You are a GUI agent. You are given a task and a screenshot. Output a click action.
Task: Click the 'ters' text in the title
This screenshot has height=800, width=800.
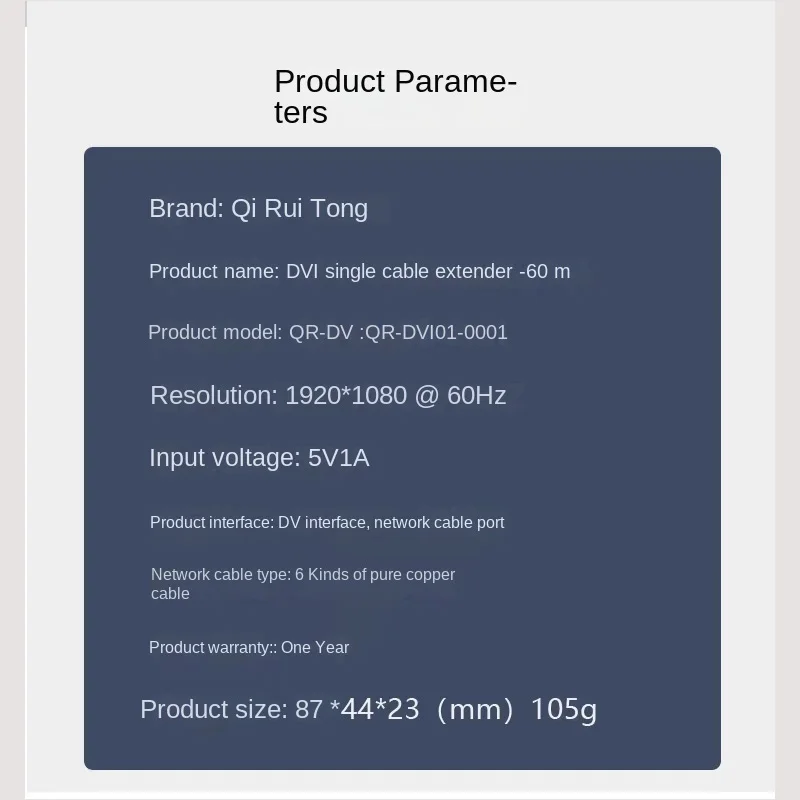click(x=301, y=112)
